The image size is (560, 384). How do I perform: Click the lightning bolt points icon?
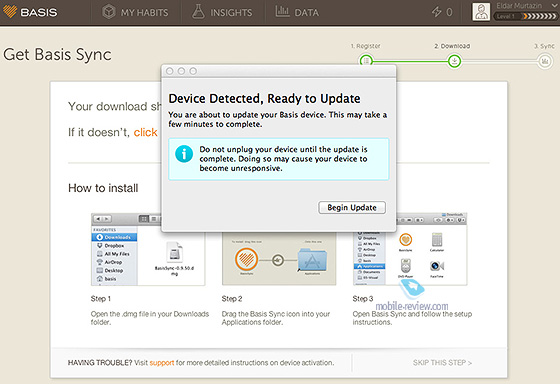click(436, 12)
